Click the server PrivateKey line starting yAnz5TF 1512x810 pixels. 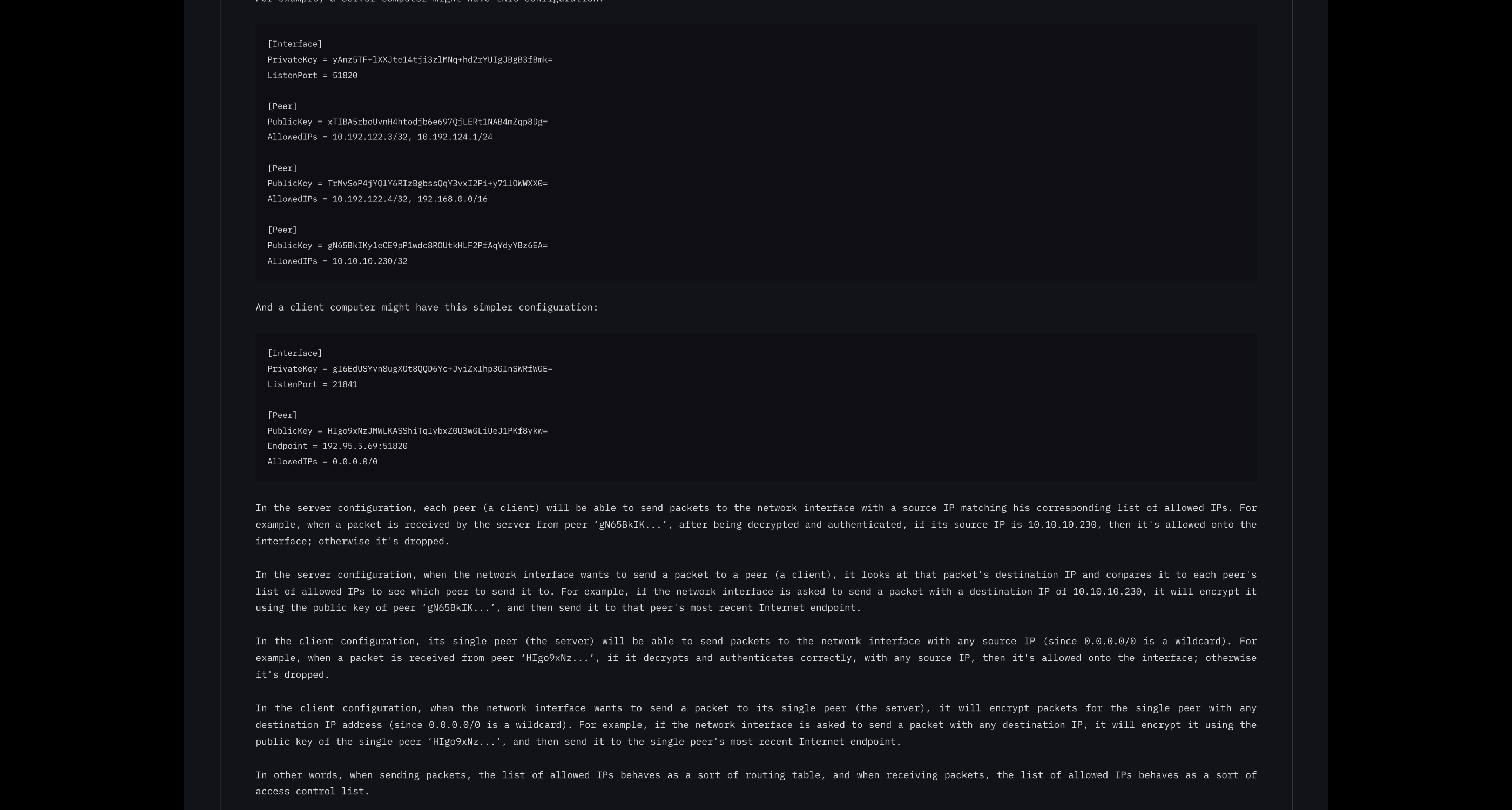point(410,60)
